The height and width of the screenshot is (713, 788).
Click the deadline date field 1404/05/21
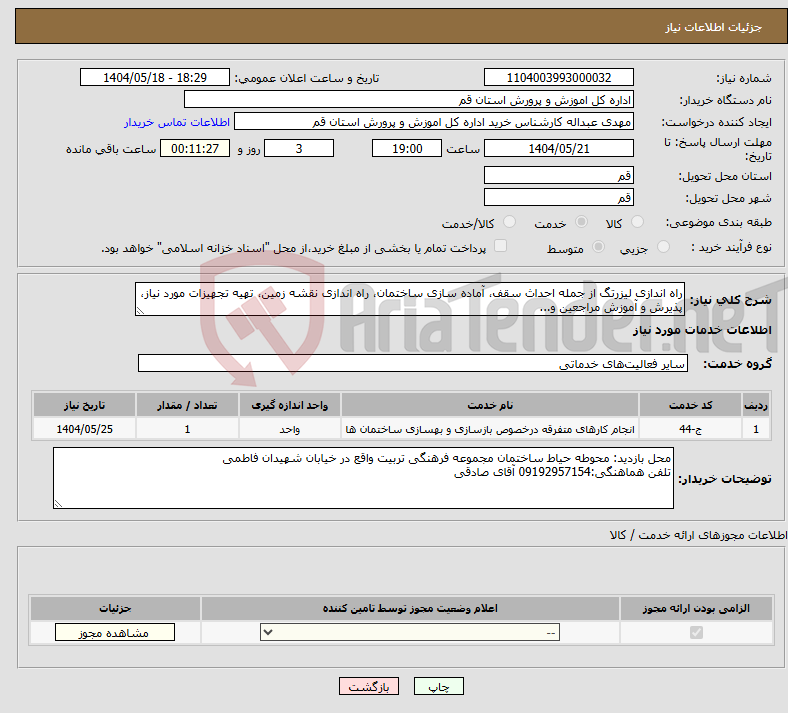[559, 149]
